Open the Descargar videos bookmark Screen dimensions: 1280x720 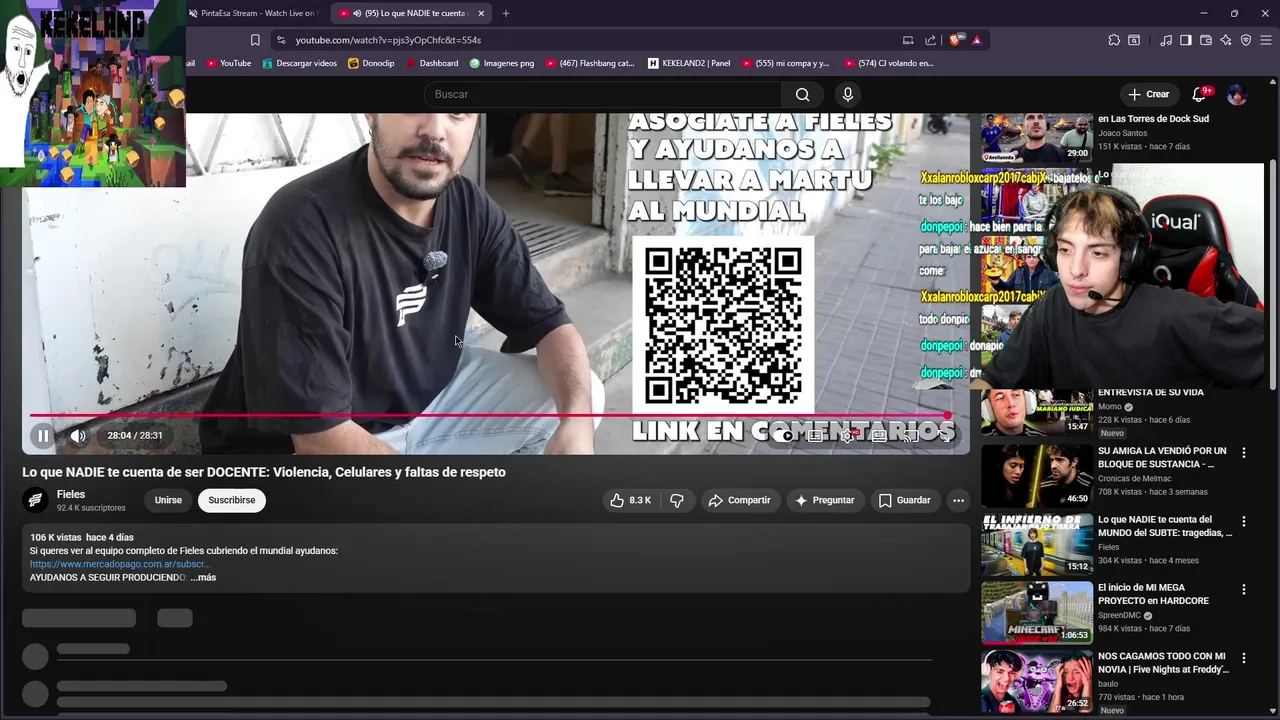click(299, 63)
